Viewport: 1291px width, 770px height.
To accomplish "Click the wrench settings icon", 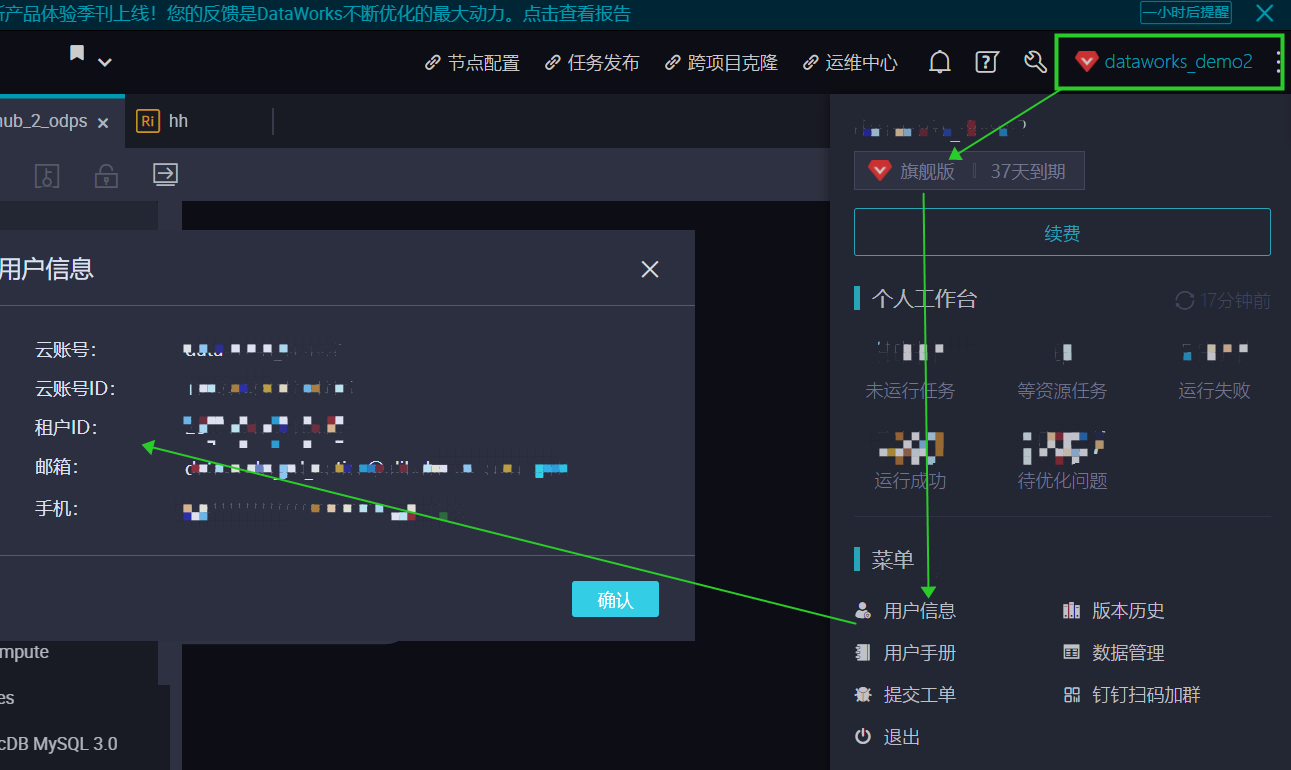I will coord(1035,62).
